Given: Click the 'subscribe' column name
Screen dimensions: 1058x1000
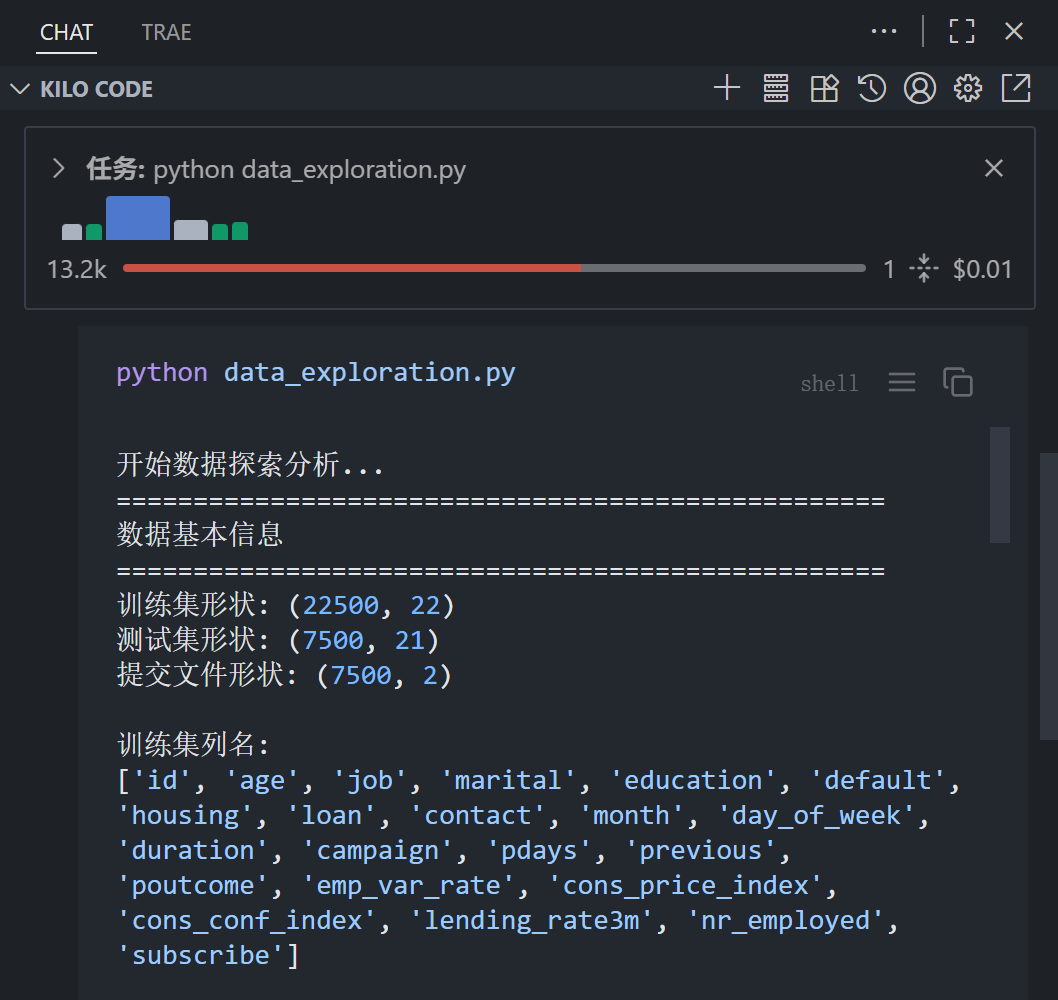Looking at the screenshot, I should (x=200, y=955).
